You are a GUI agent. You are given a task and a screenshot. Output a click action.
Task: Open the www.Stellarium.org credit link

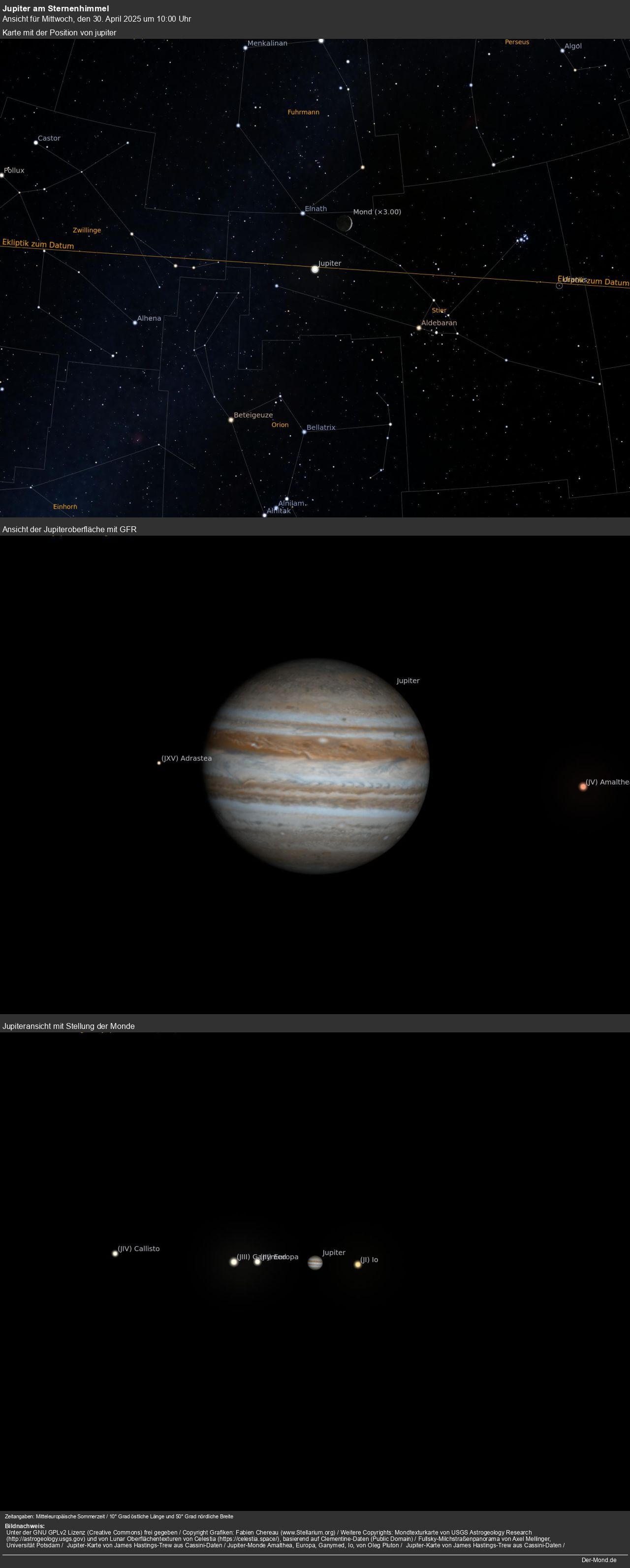308,1533
